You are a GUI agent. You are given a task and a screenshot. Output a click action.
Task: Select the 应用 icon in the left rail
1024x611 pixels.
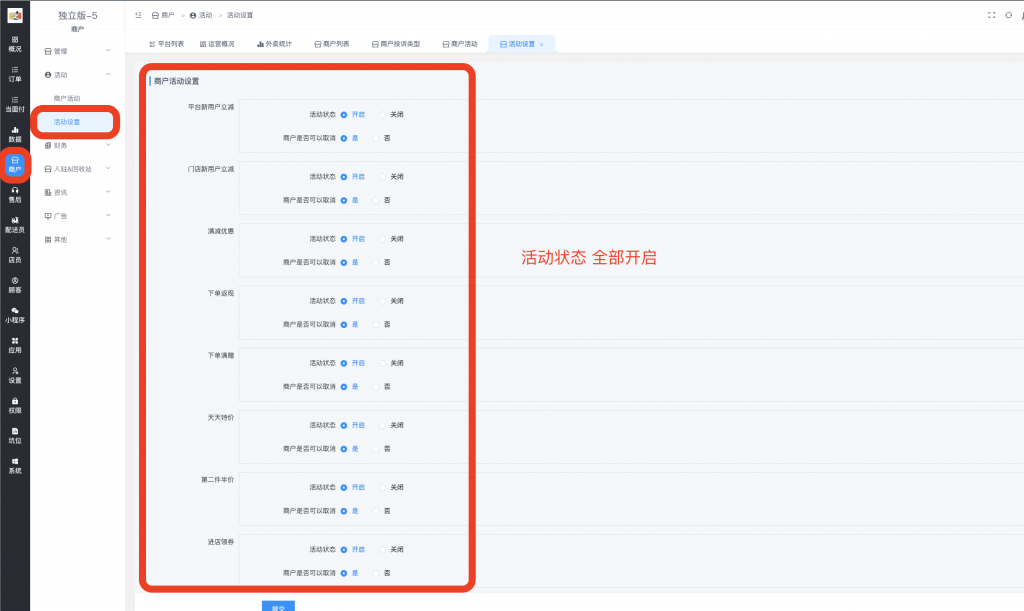[x=13, y=345]
